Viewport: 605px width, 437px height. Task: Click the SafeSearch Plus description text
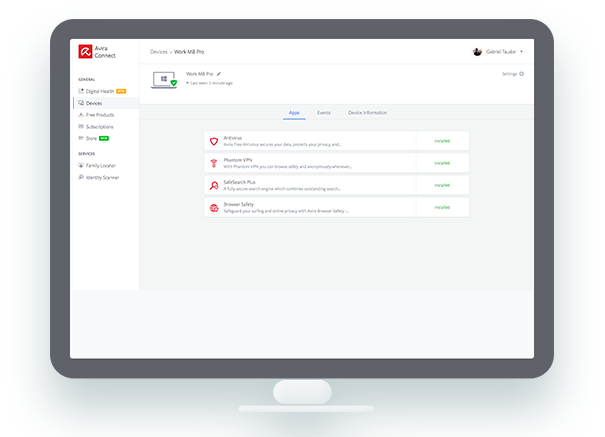(282, 189)
